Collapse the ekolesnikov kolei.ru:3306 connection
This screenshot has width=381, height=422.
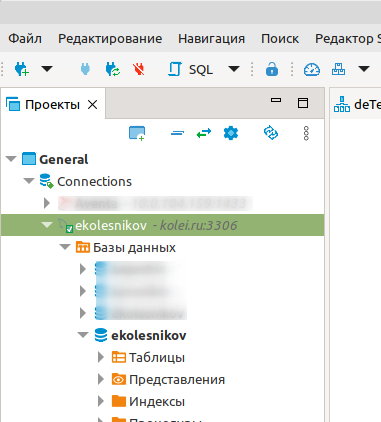pyautogui.click(x=47, y=225)
